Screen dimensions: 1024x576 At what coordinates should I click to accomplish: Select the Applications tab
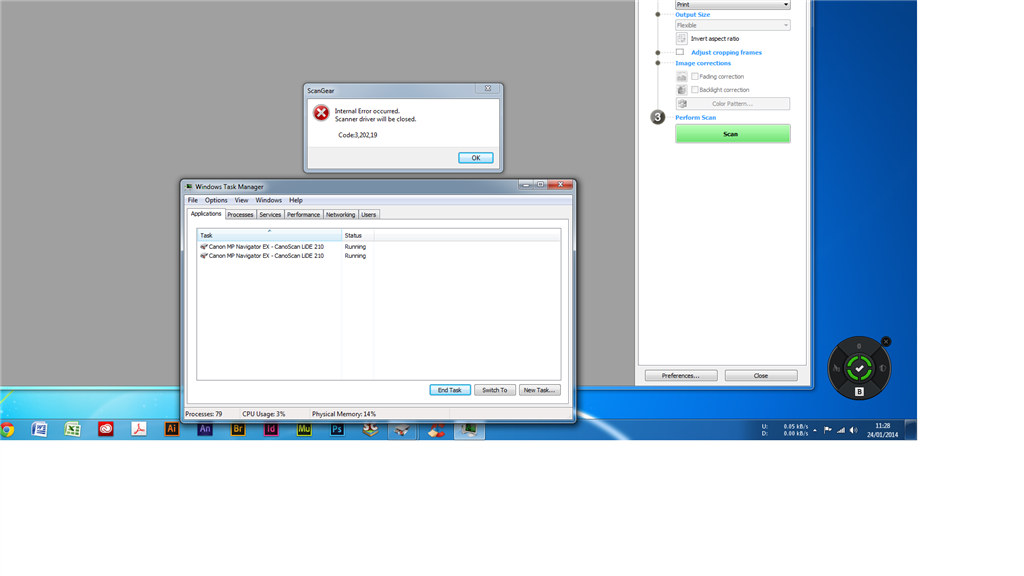coord(206,214)
